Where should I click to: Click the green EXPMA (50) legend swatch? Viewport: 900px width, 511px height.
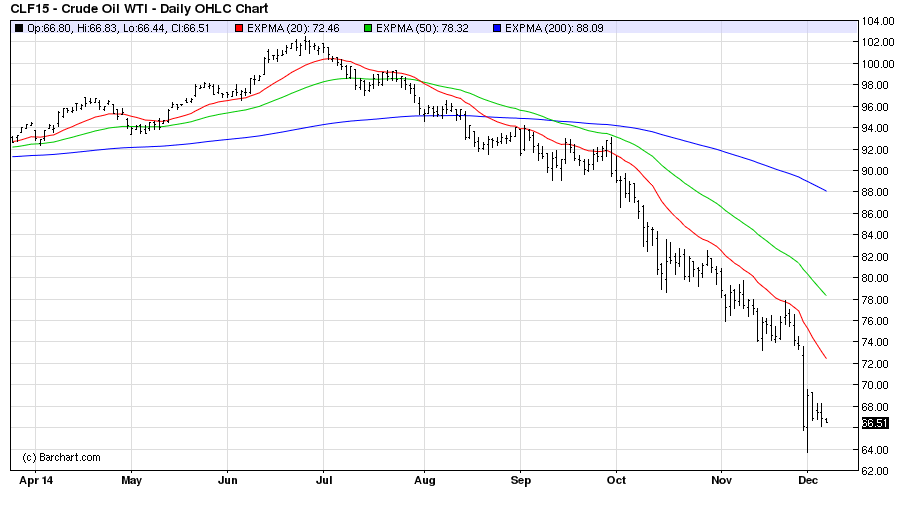pos(368,28)
